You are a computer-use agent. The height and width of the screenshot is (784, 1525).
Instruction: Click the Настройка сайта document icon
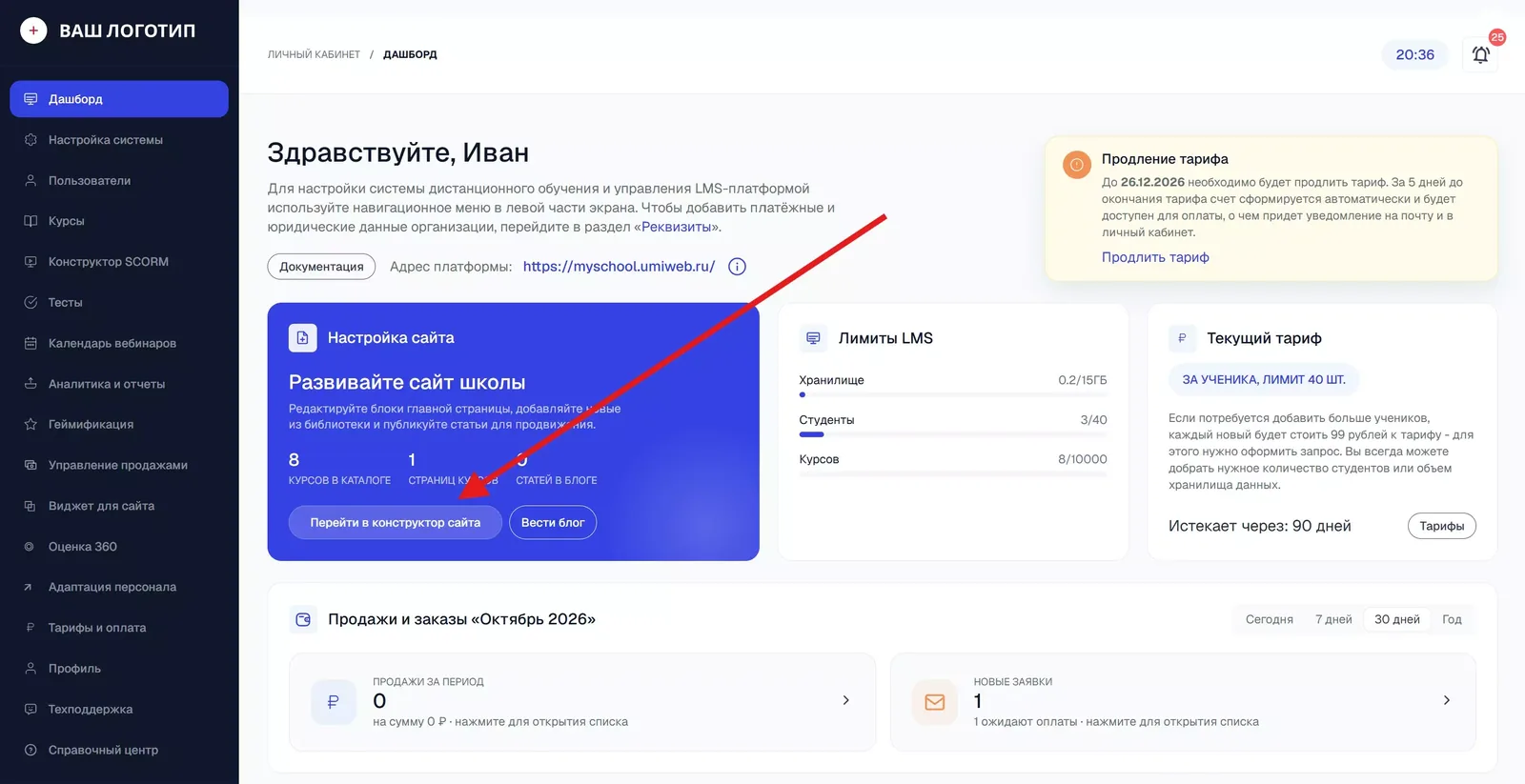click(302, 338)
